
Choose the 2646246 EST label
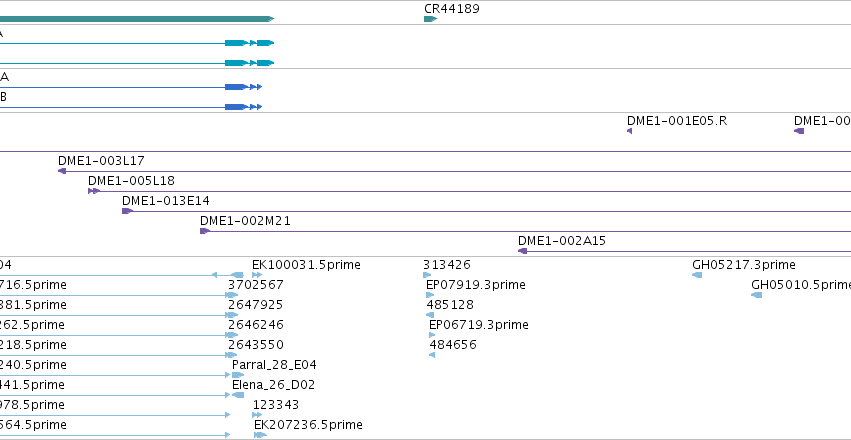[256, 324]
